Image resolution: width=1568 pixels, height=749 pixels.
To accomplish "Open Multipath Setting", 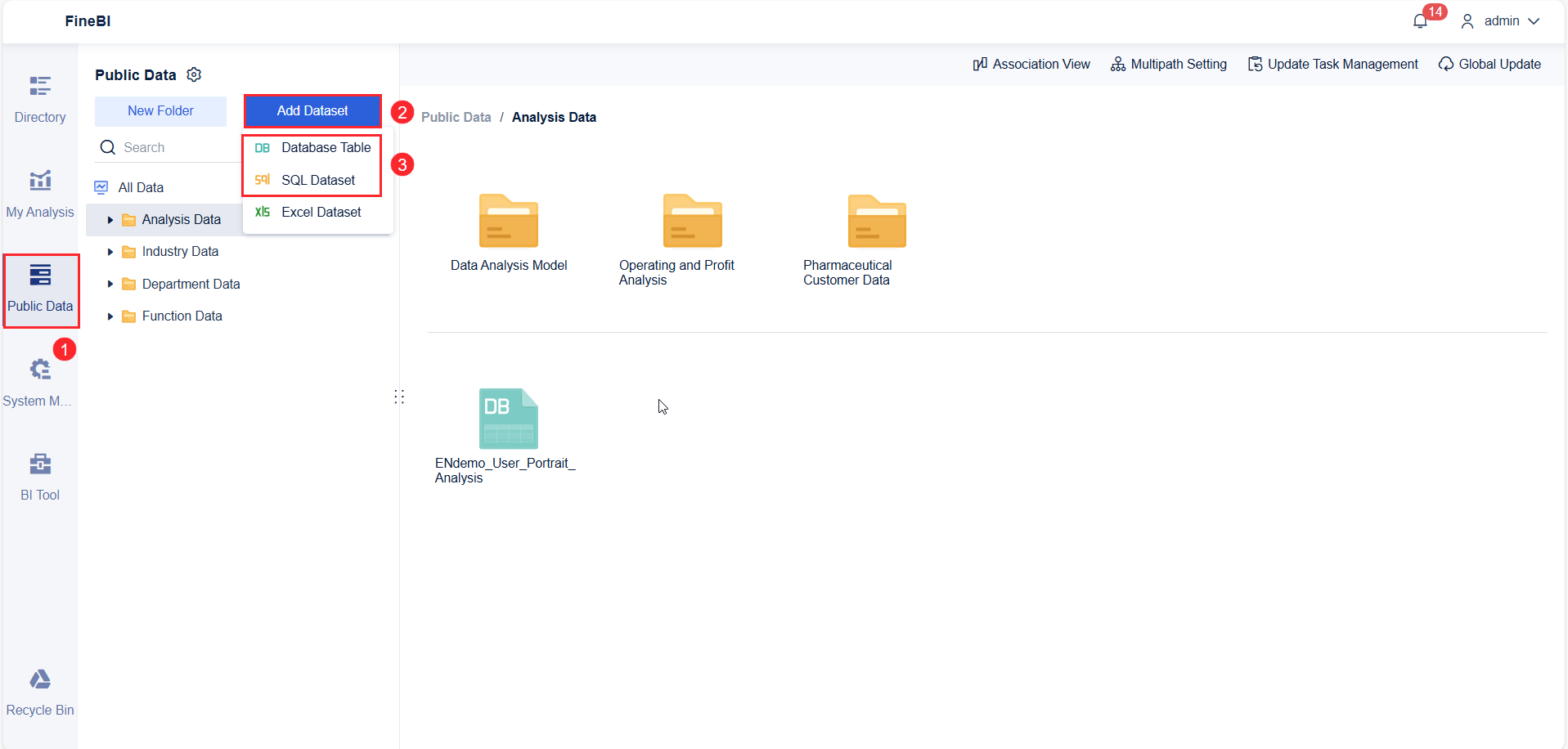I will [1169, 64].
